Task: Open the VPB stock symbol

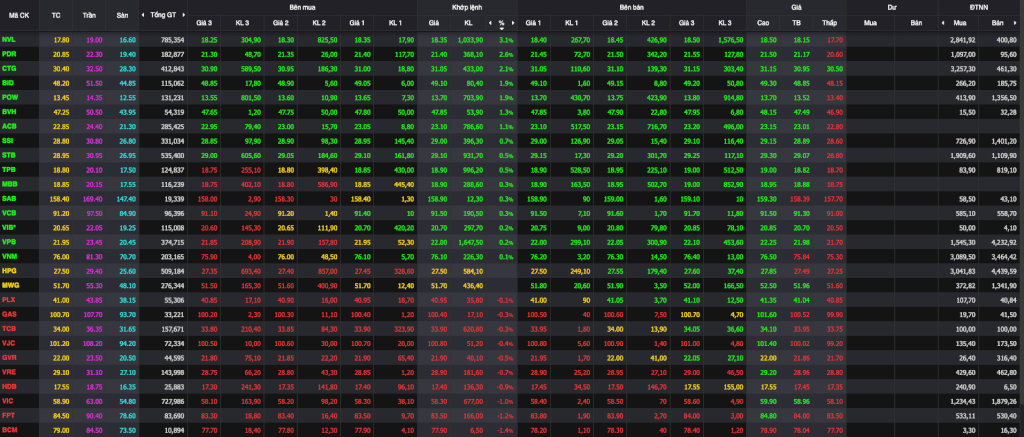Action: 9,241
